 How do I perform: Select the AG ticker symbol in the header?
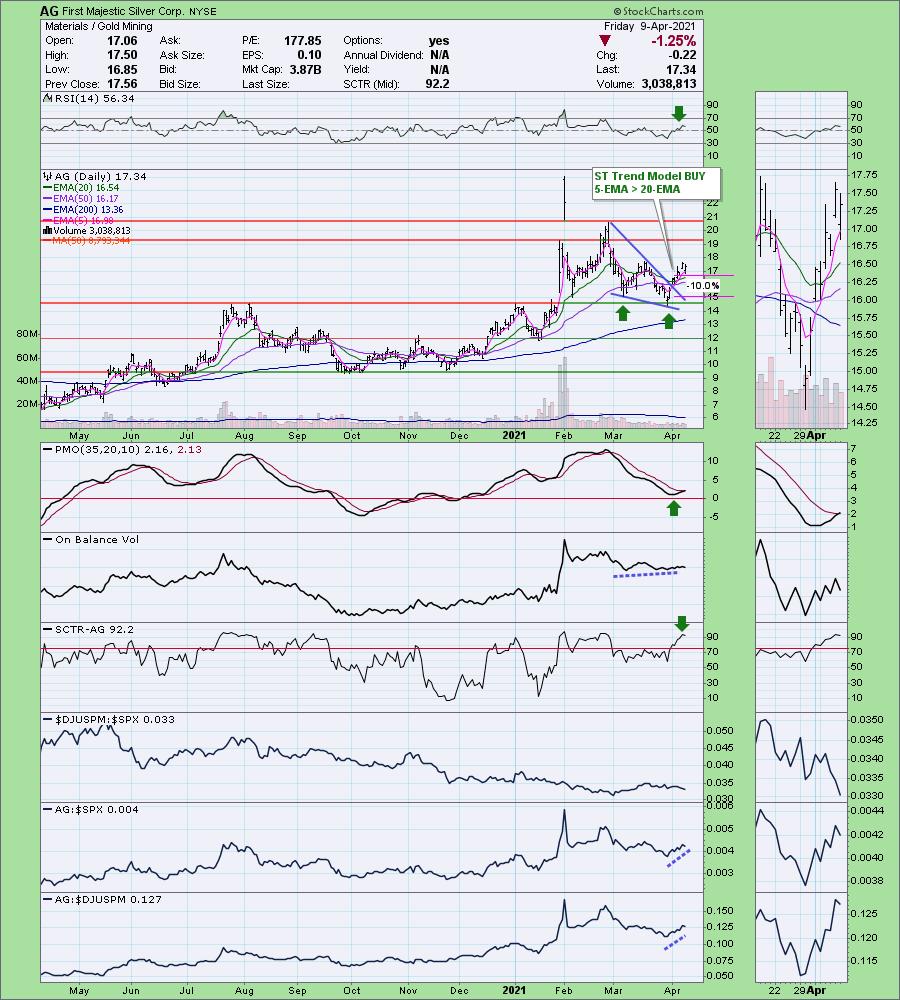pyautogui.click(x=48, y=11)
